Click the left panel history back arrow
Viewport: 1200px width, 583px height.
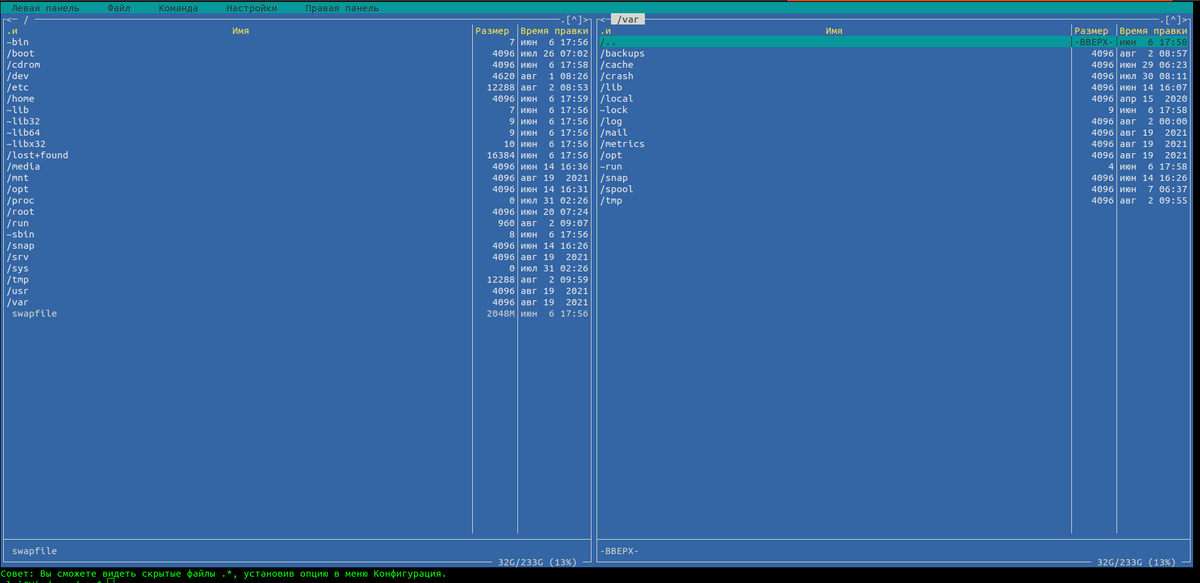point(10,20)
